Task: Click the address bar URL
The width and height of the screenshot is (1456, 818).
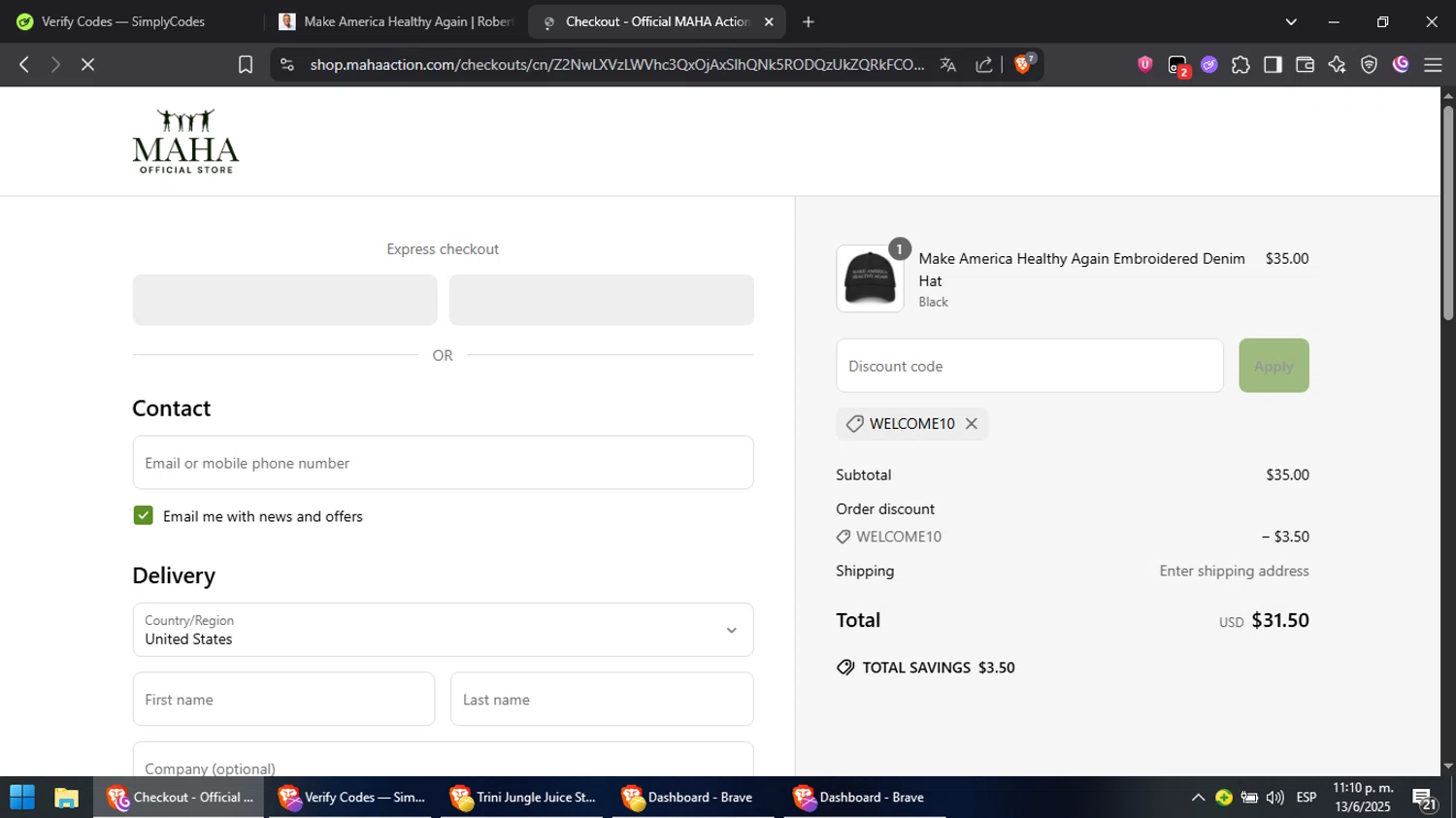Action: click(617, 64)
